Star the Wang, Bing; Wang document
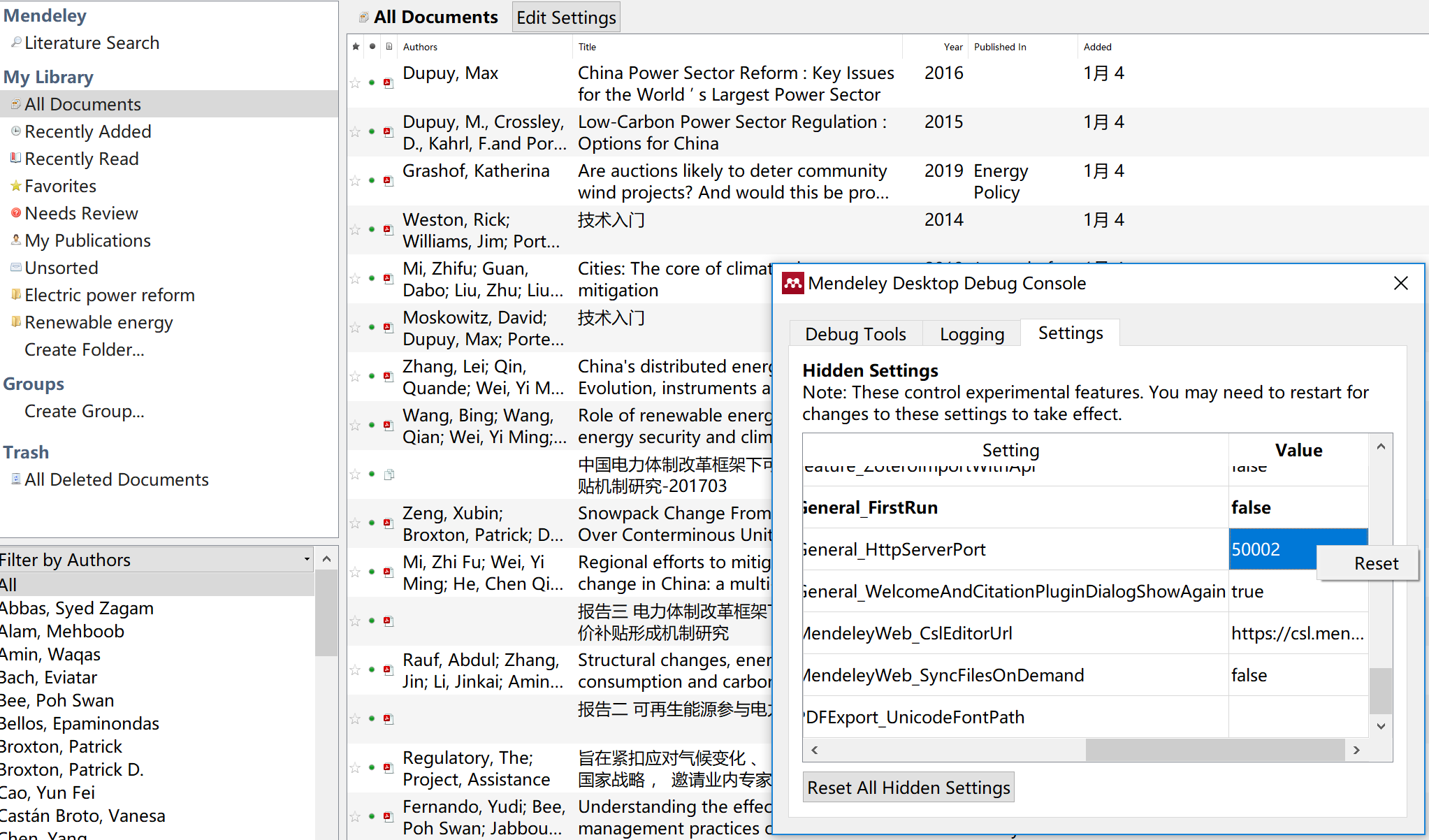 (356, 426)
